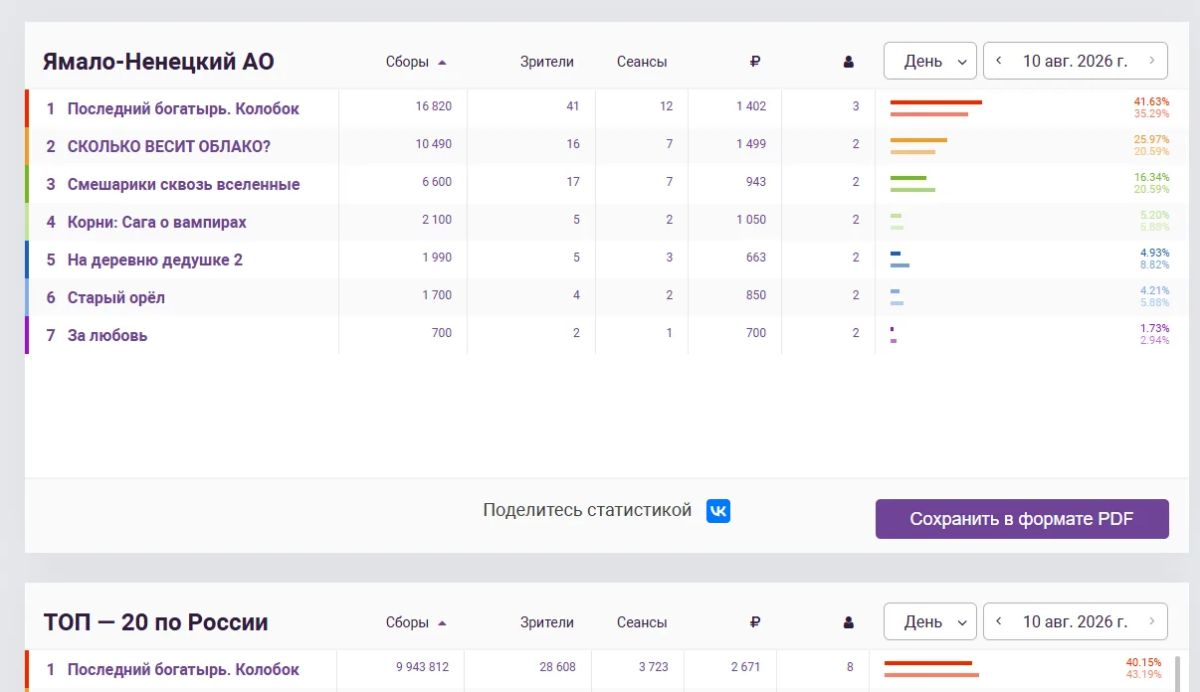Viewport: 1200px width, 692px height.
Task: Click Сохранить в формате PDF button
Action: (x=1022, y=519)
